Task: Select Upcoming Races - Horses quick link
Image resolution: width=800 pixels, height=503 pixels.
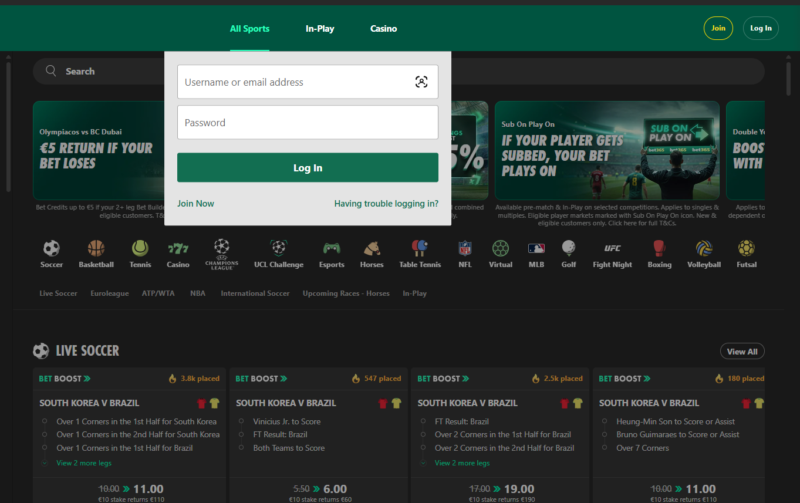Action: (x=346, y=293)
